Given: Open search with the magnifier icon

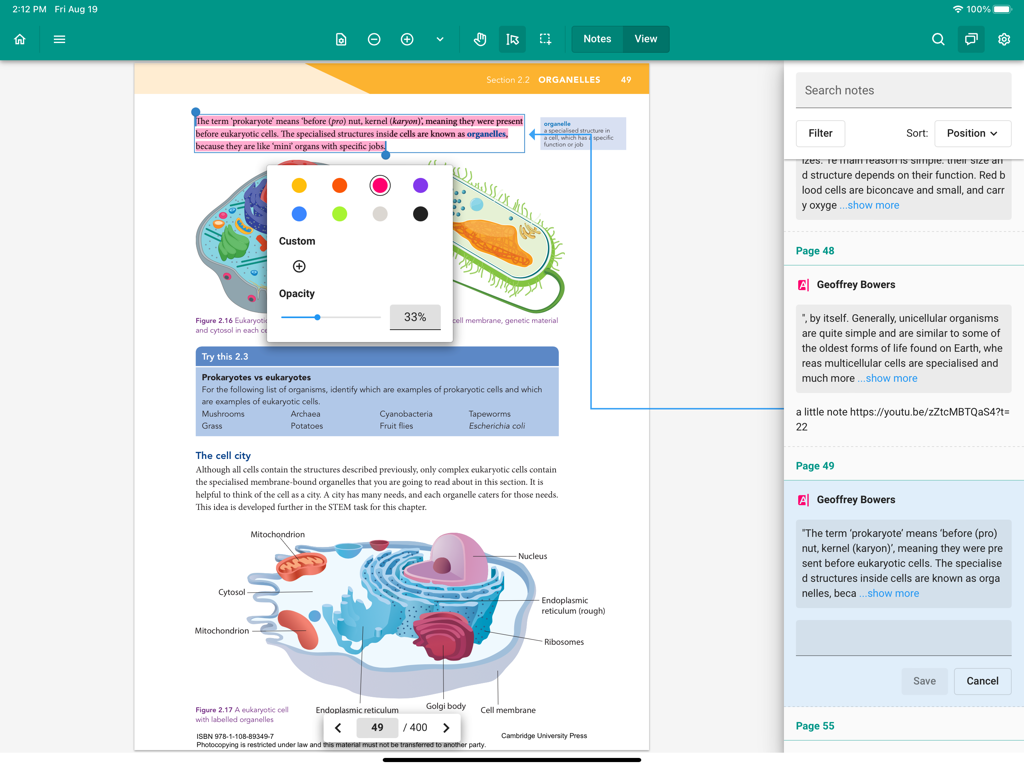Looking at the screenshot, I should (x=937, y=39).
